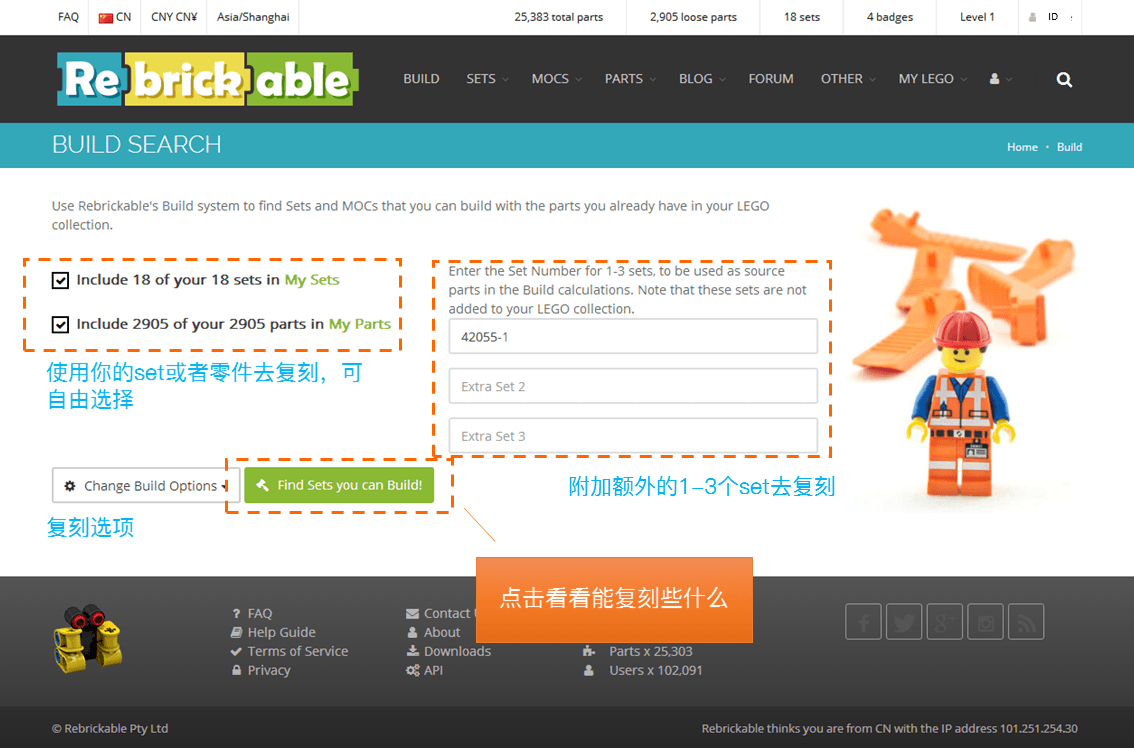View 18 sets in top bar
Screen dimensions: 1134x748
pos(801,17)
